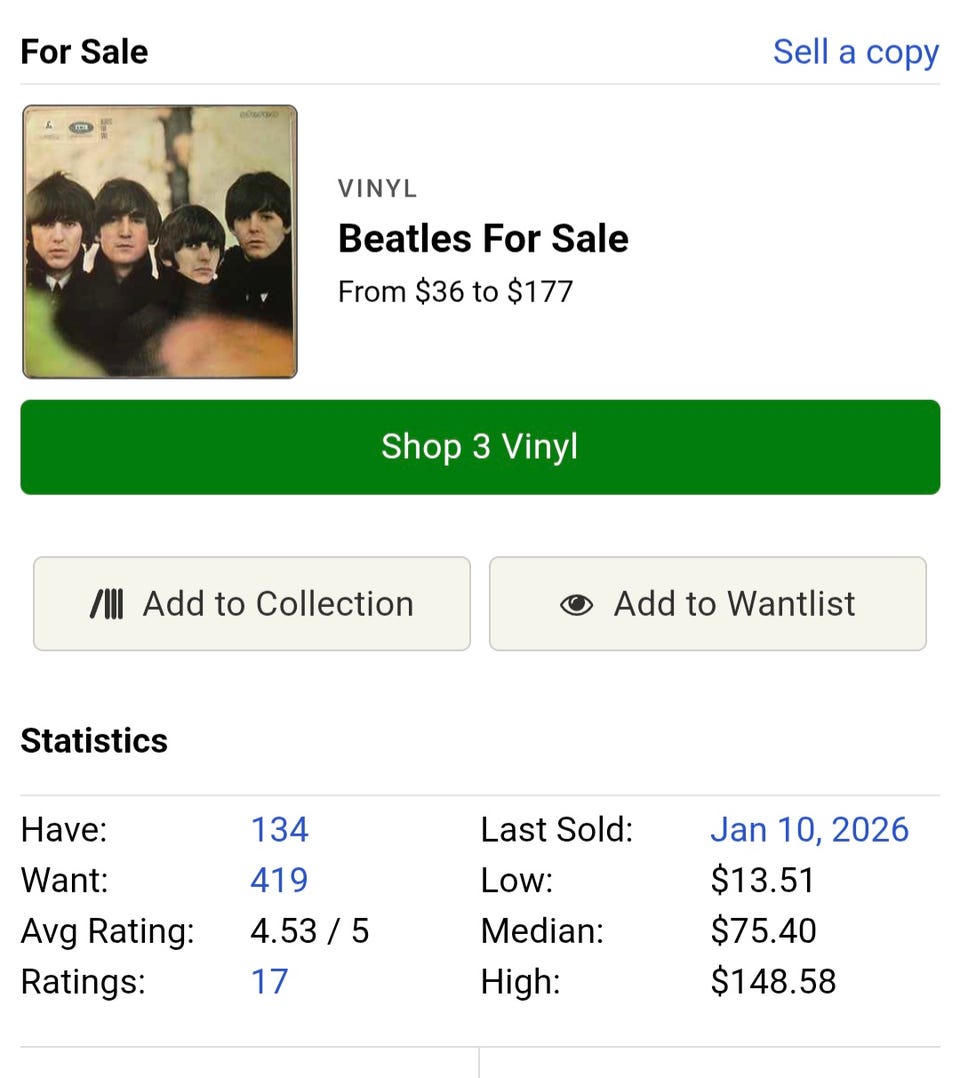The image size is (960, 1078).
Task: Click the High price $148.58 value
Action: pos(773,982)
